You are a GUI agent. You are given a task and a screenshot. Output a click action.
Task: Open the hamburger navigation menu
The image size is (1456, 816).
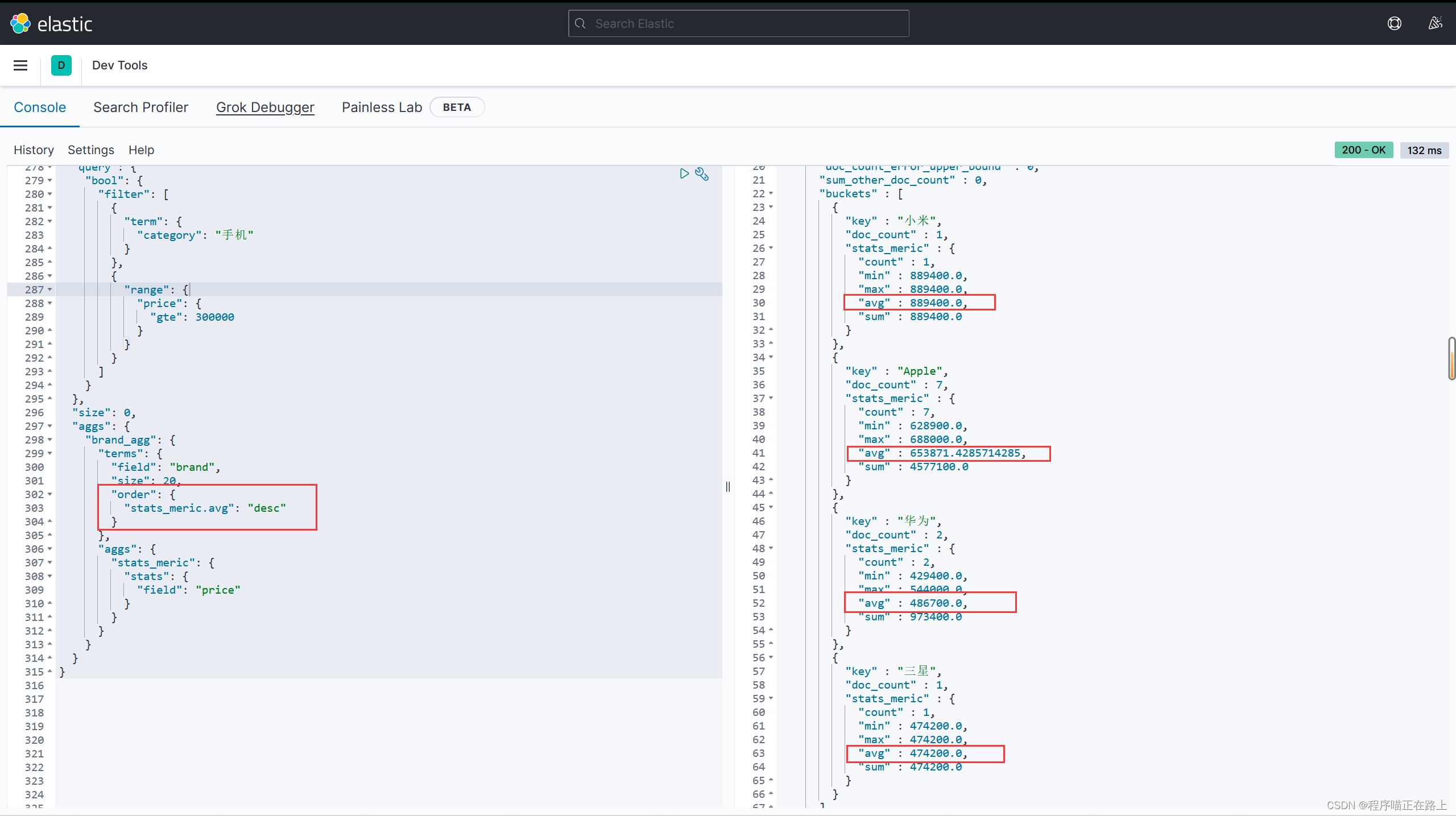click(x=20, y=65)
